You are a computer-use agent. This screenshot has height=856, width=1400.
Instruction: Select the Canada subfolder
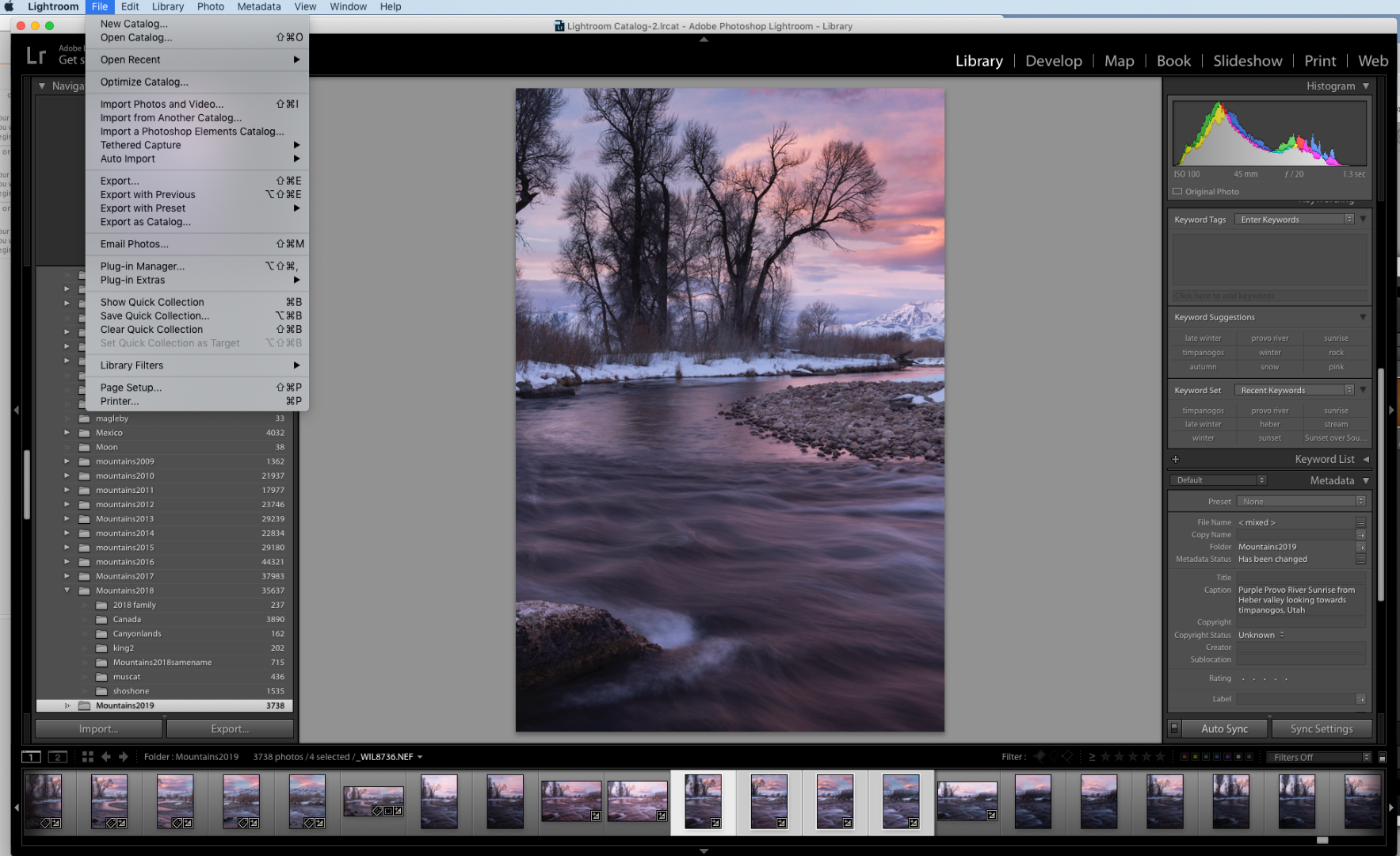(127, 620)
